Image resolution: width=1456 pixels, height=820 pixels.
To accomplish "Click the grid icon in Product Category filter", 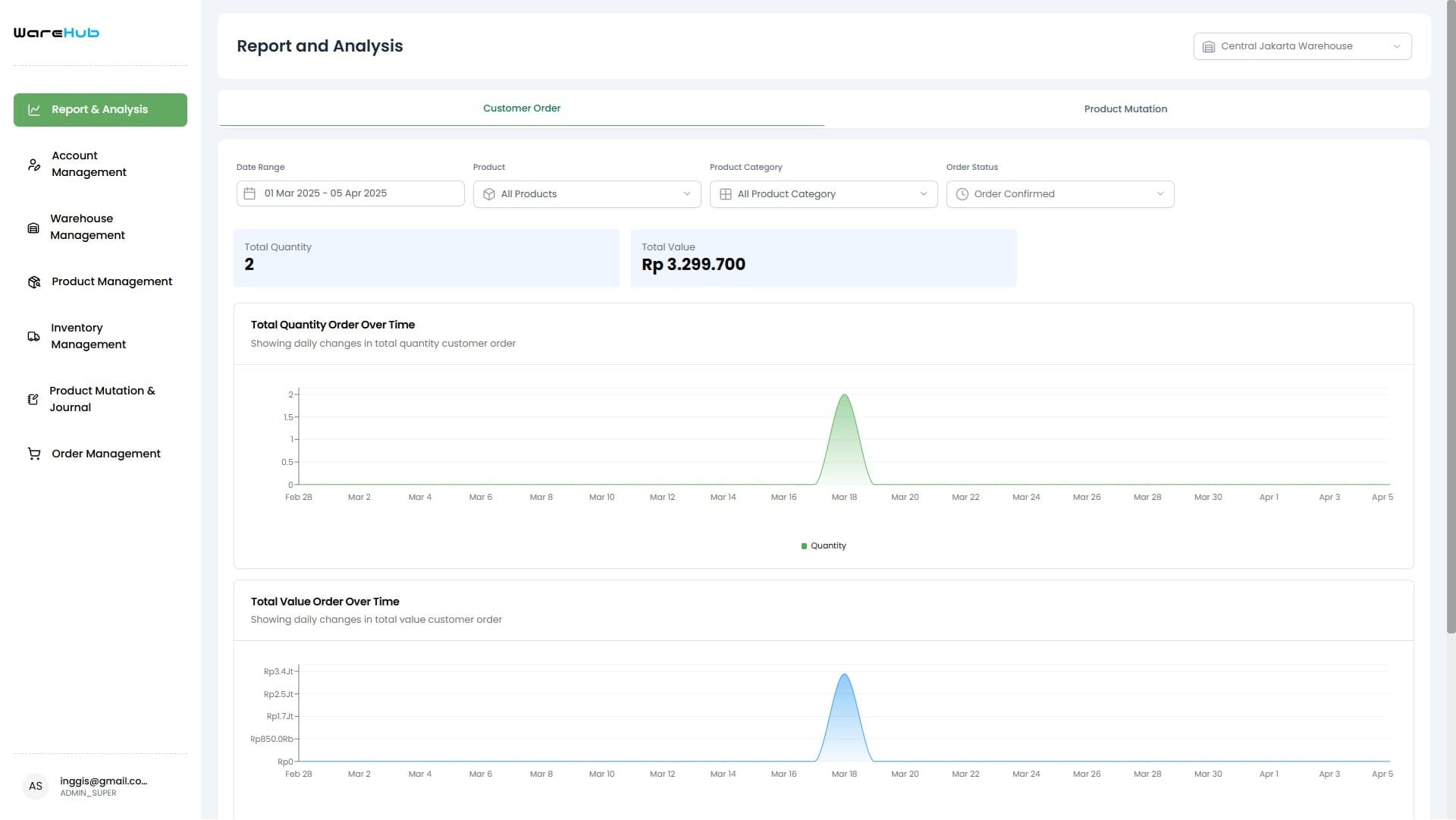I will point(725,193).
